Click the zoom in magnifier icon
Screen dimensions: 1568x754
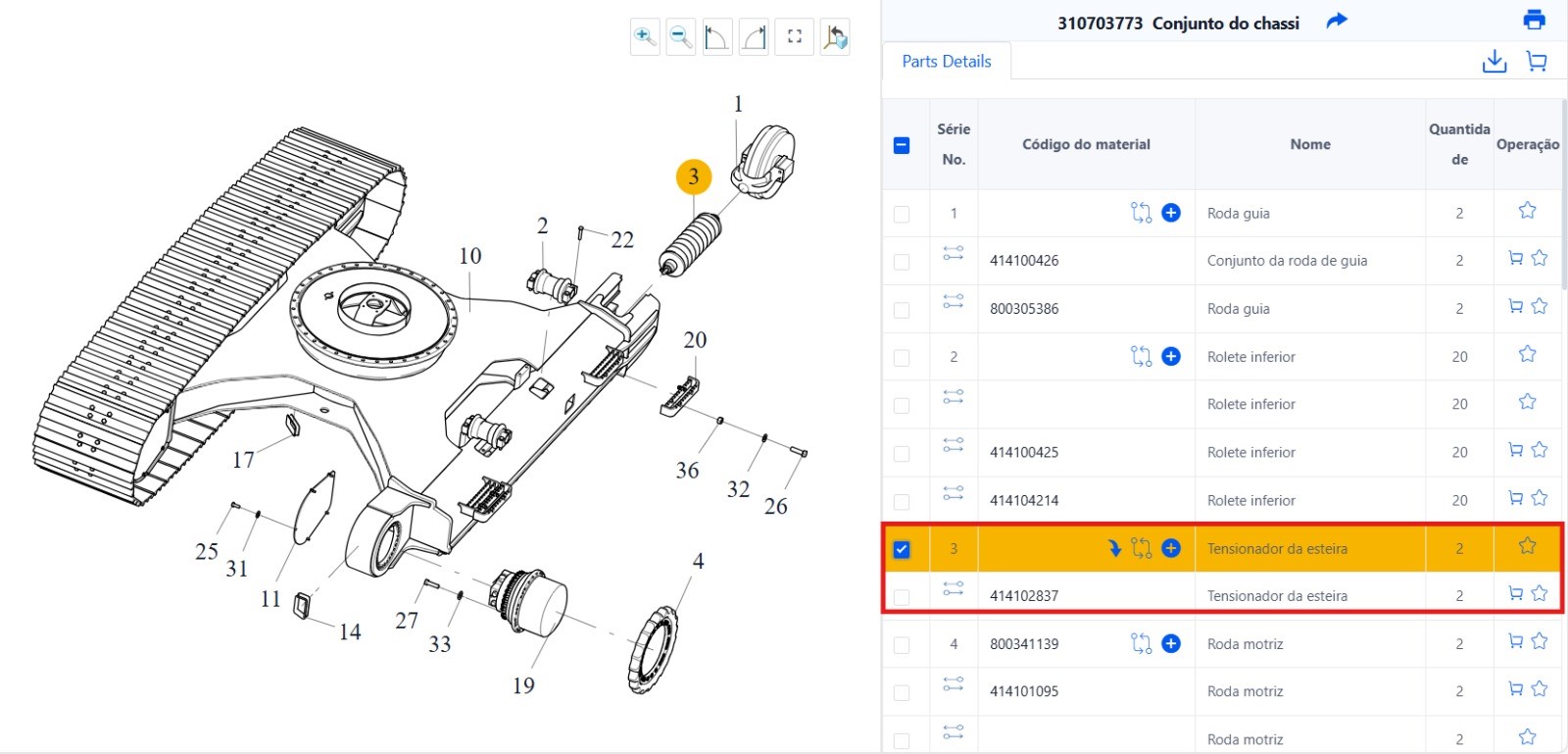tap(644, 37)
